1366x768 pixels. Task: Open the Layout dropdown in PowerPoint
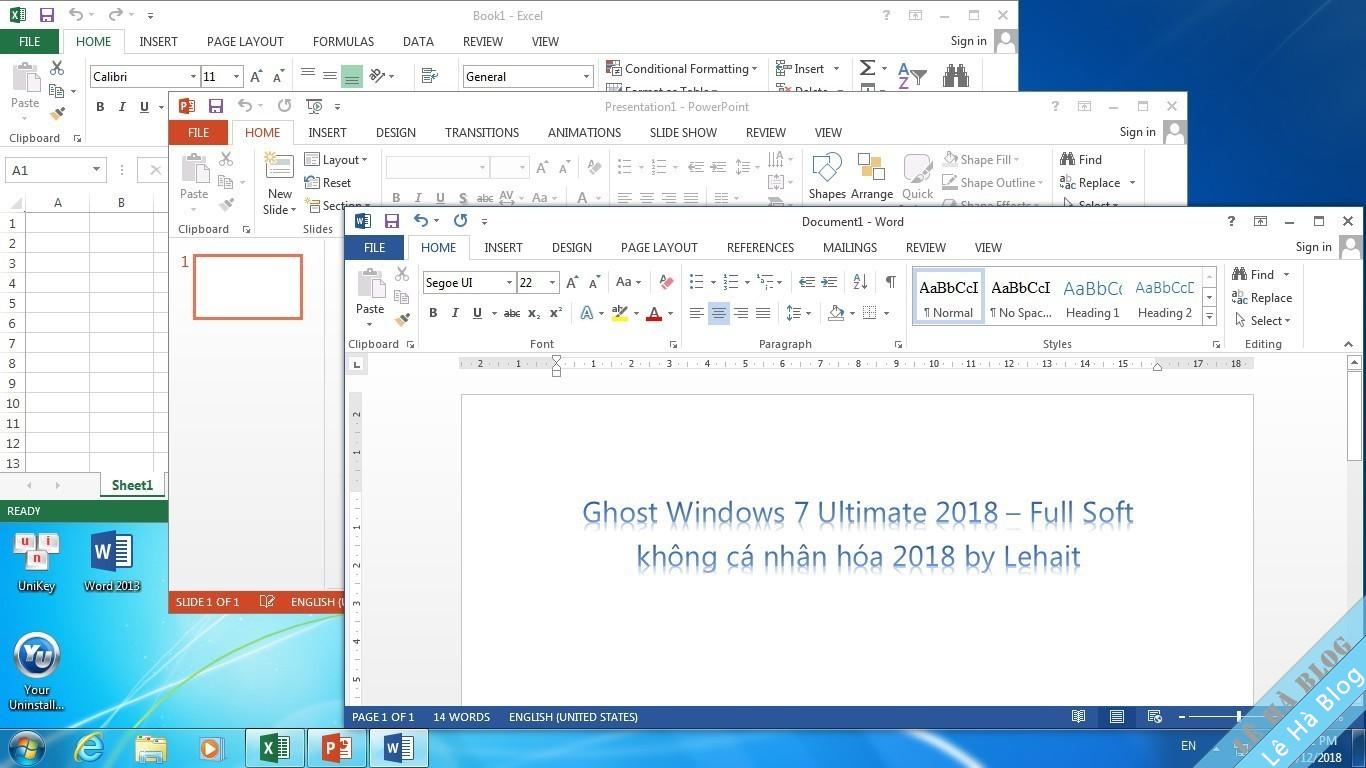pyautogui.click(x=336, y=159)
